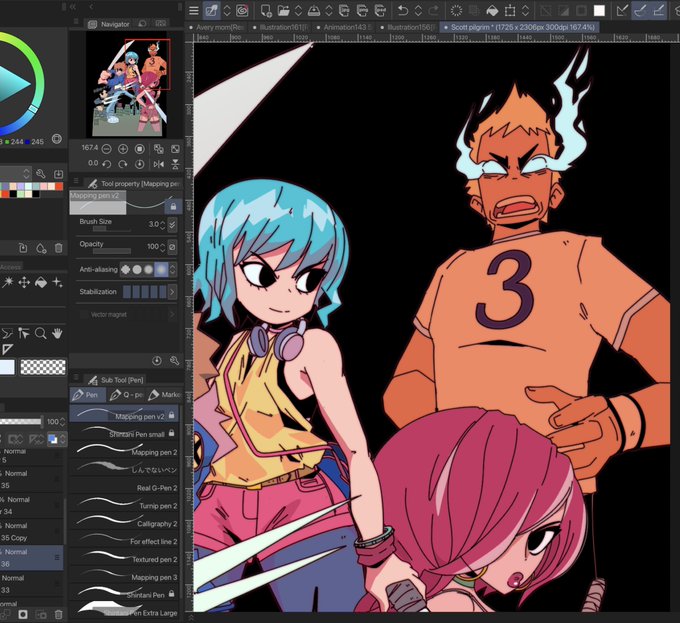Select the Shintani Pen Extra Large brush
This screenshot has width=680, height=623.
(124, 610)
